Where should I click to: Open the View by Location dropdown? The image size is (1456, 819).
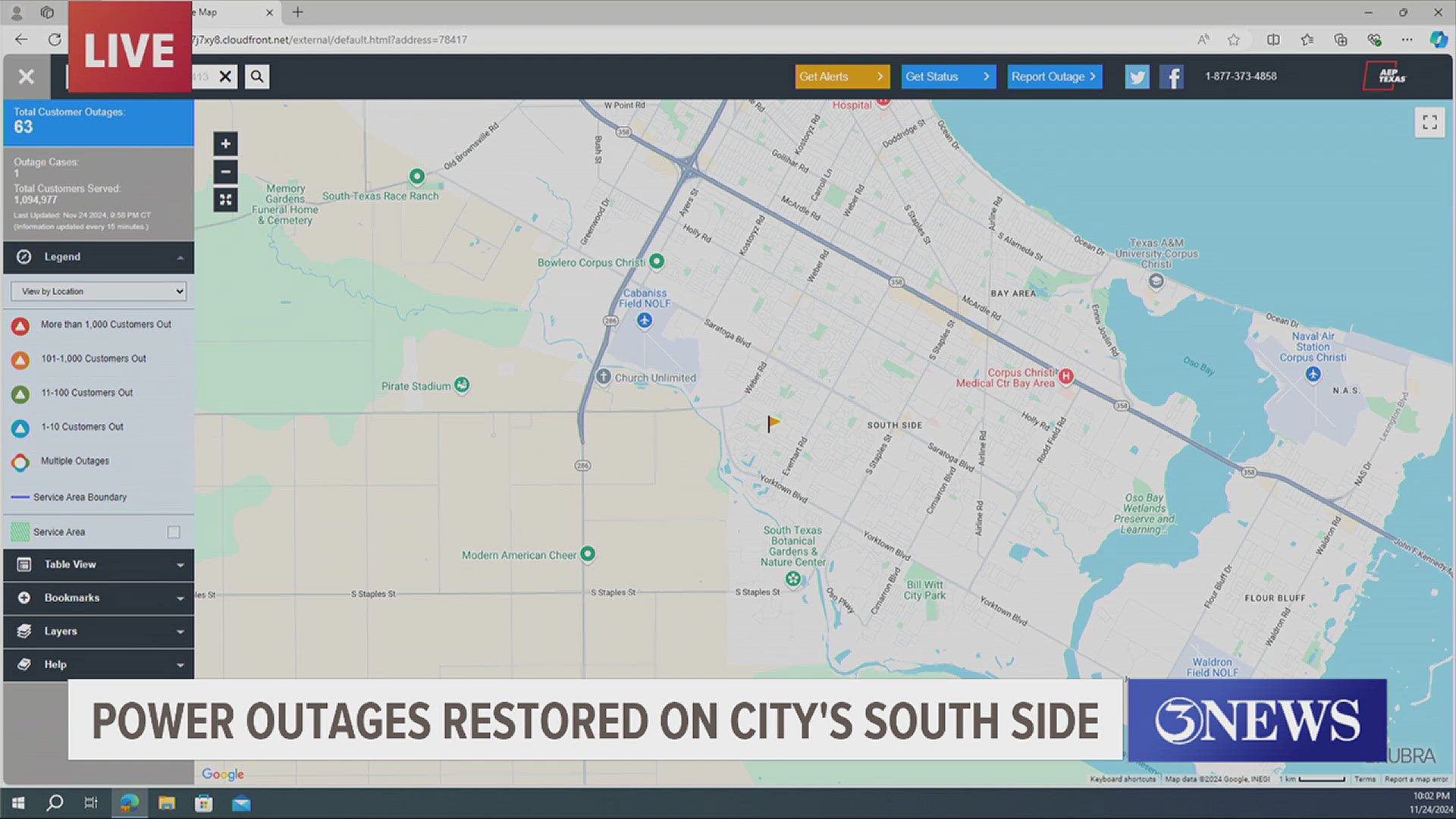pos(98,291)
